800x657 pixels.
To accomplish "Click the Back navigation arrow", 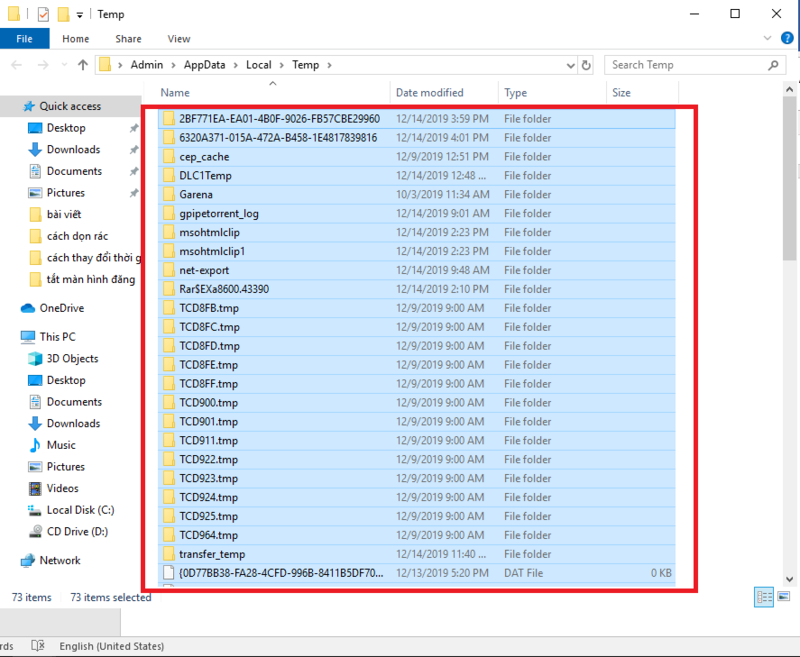I will [16, 65].
